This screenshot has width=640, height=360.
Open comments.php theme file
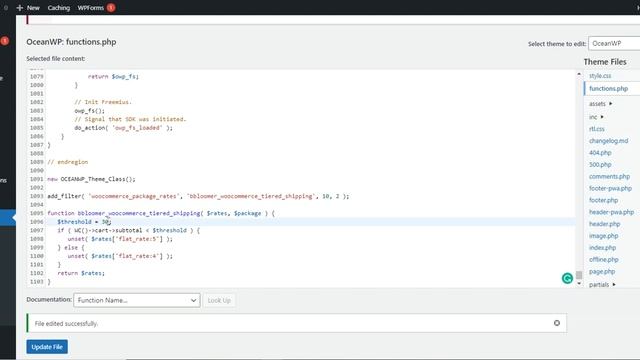pyautogui.click(x=609, y=176)
